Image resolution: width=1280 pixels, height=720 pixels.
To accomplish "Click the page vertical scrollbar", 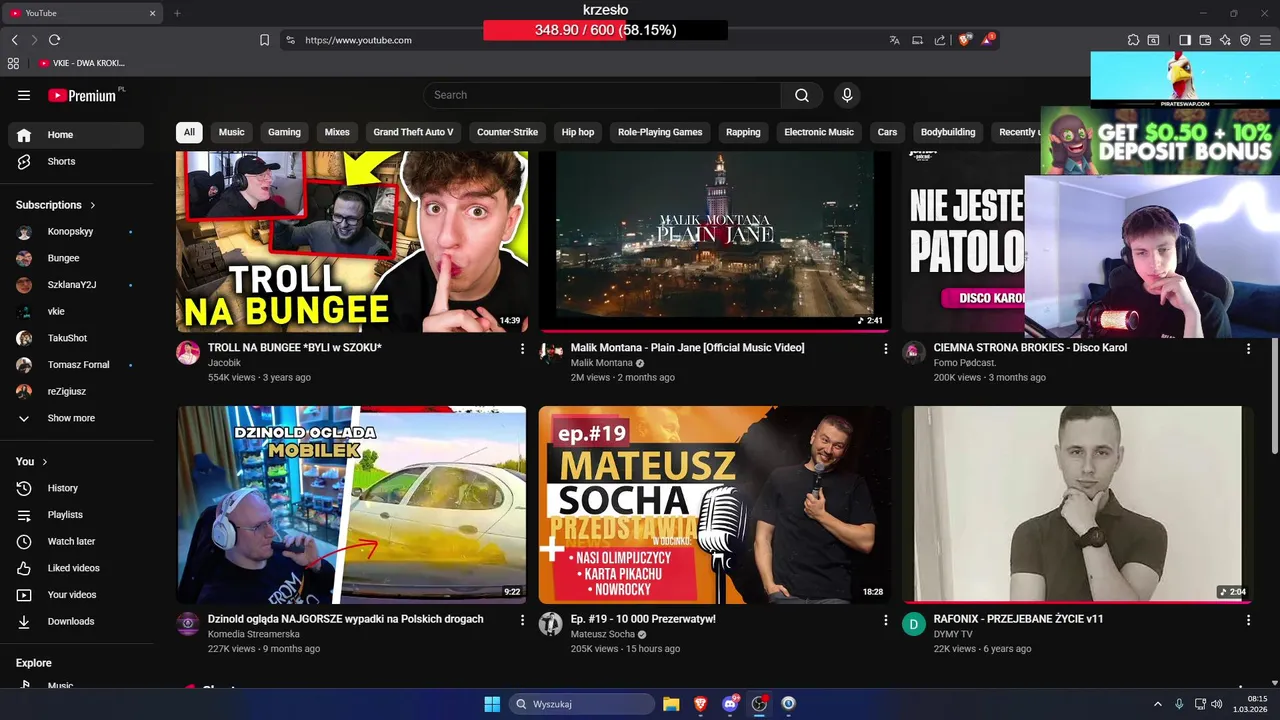I will click(1274, 395).
